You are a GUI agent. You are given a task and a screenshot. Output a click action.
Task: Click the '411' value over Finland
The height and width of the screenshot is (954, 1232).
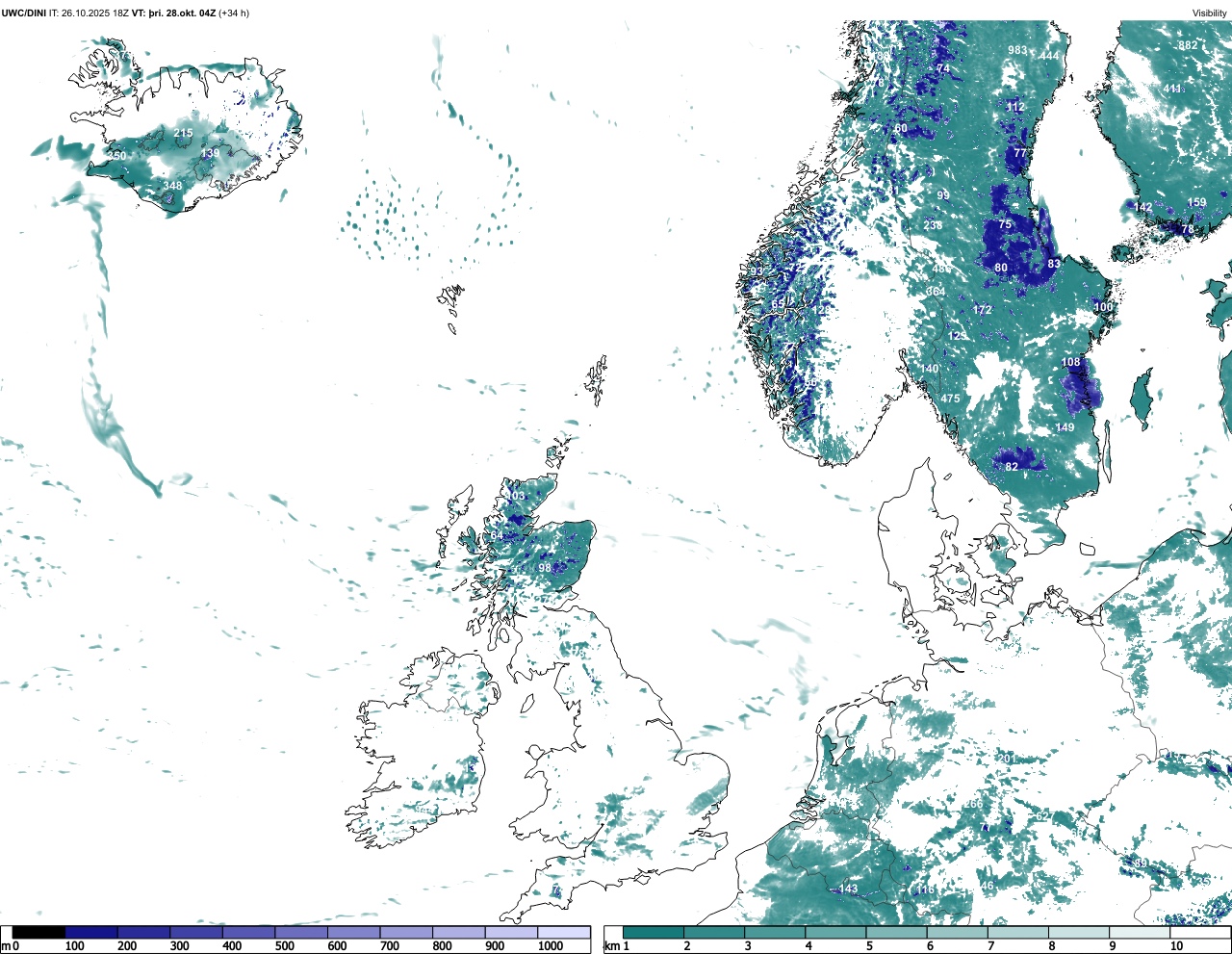point(1172,89)
